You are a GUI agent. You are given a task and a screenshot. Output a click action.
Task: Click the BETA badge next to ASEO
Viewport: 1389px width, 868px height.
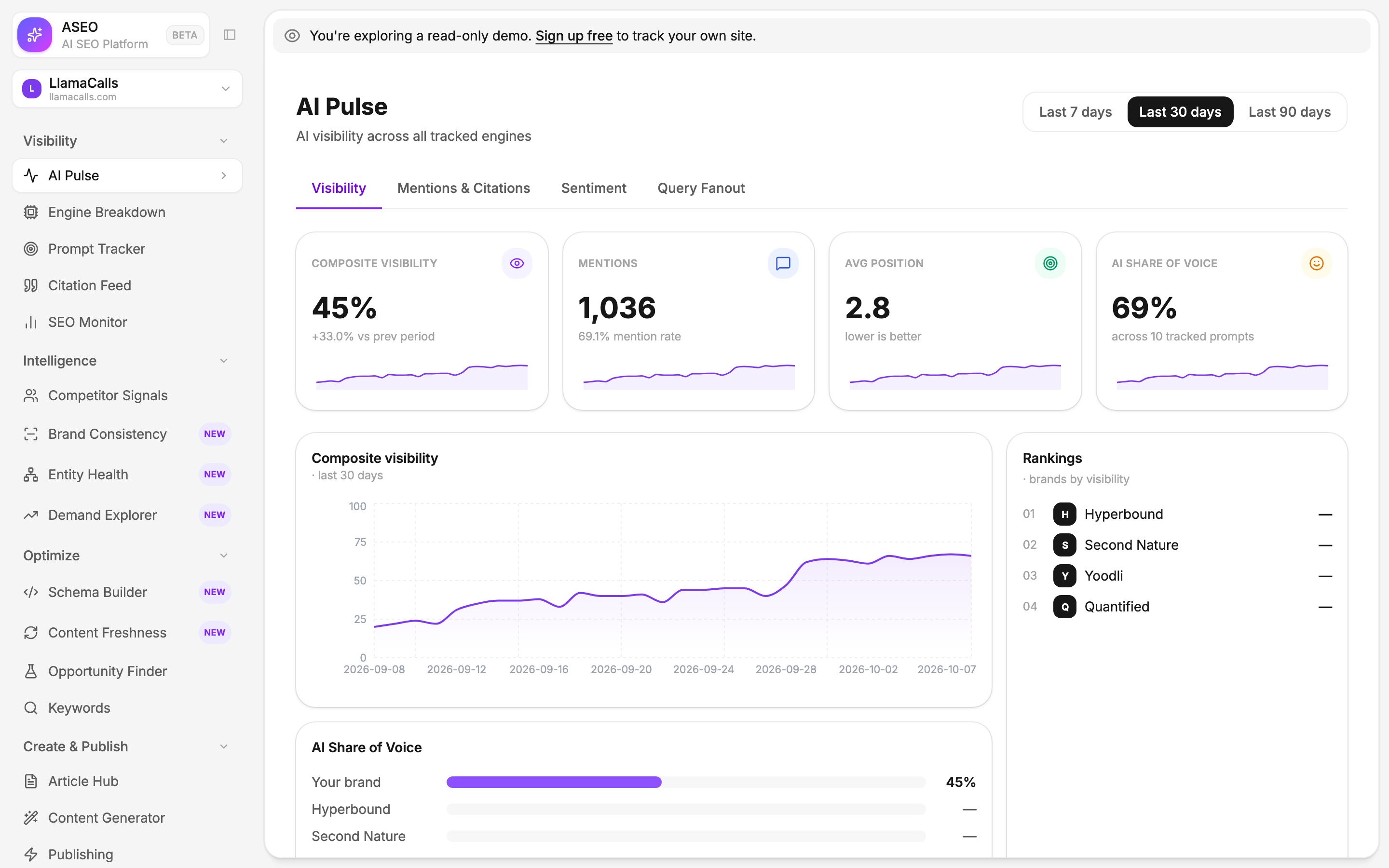click(x=185, y=35)
